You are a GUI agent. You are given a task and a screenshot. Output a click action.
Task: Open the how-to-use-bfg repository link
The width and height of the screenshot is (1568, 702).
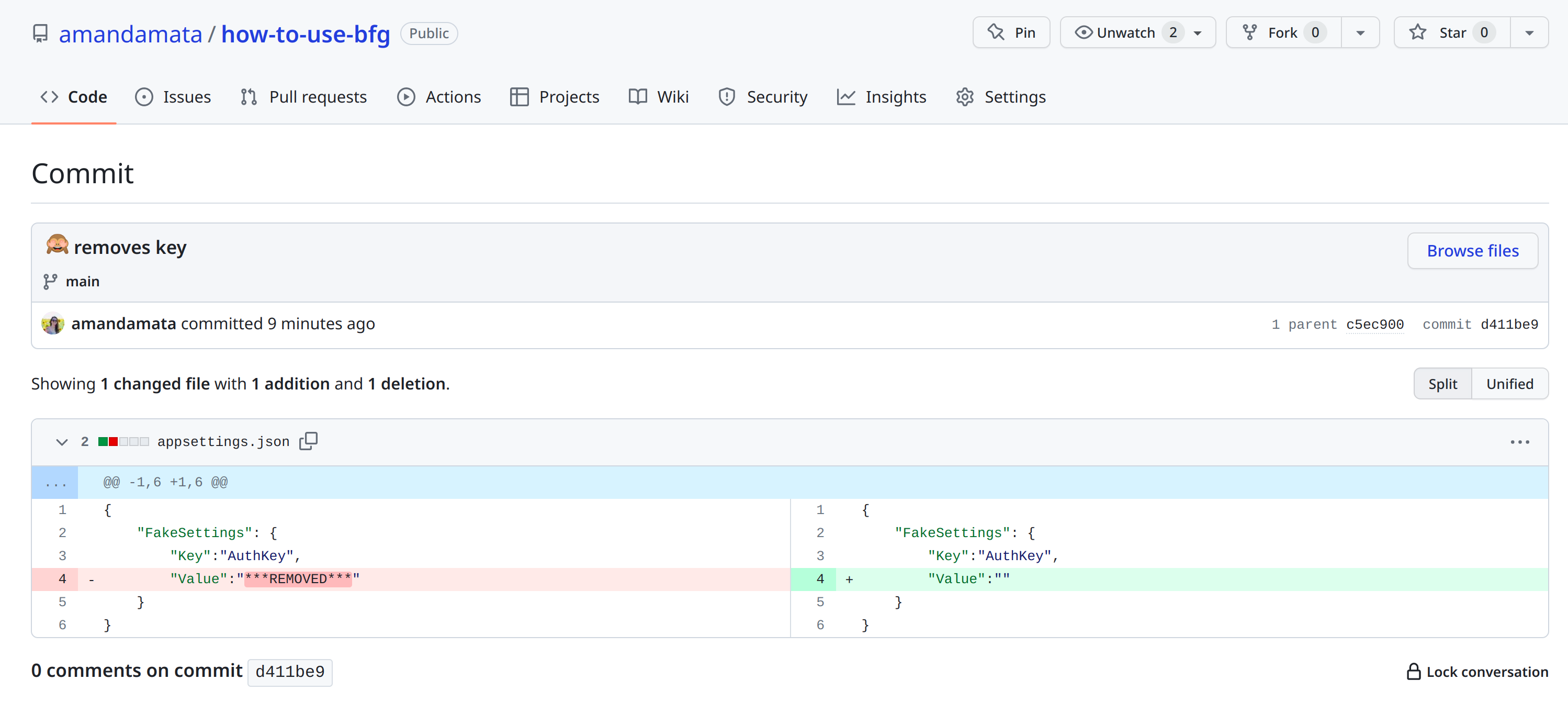pos(306,34)
